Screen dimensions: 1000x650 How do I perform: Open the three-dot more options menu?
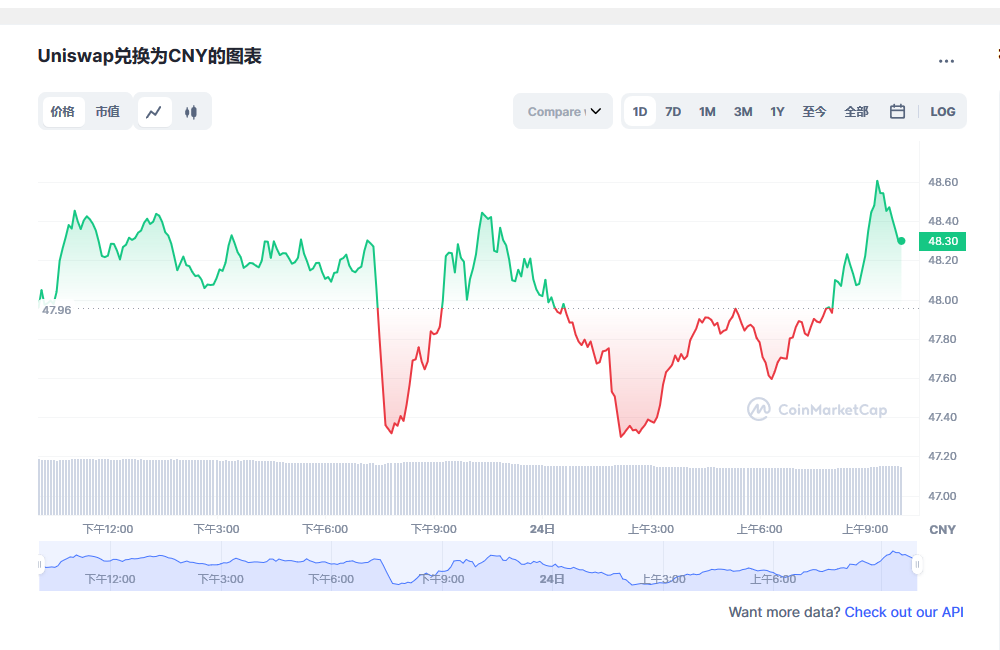tap(946, 61)
